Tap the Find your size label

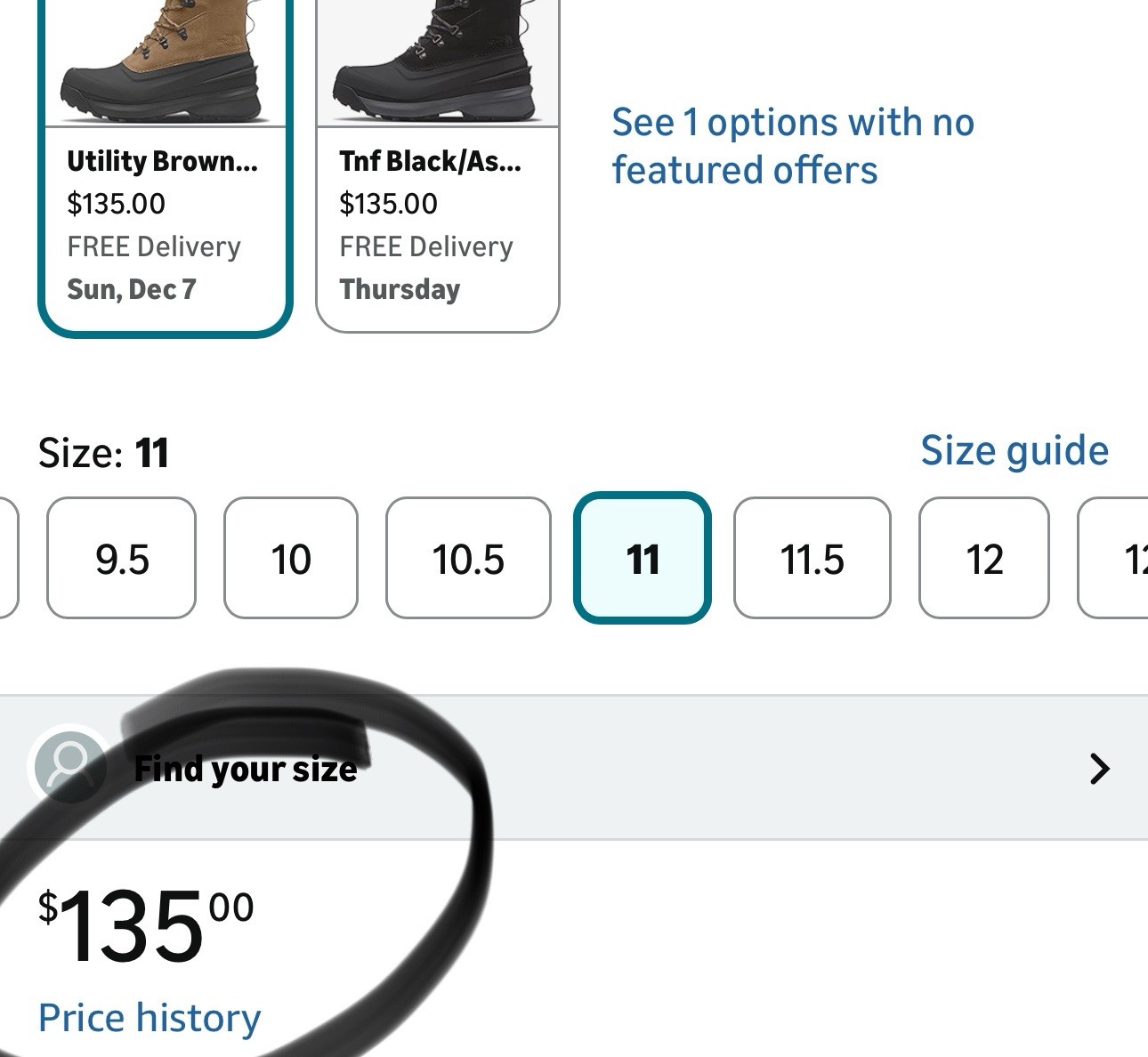coord(246,769)
